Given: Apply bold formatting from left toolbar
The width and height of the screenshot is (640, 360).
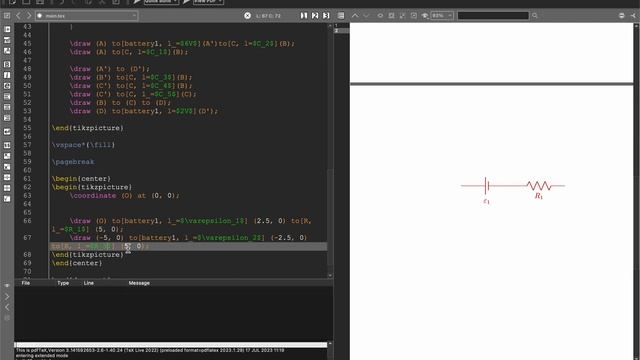Looking at the screenshot, I should pos(7,64).
